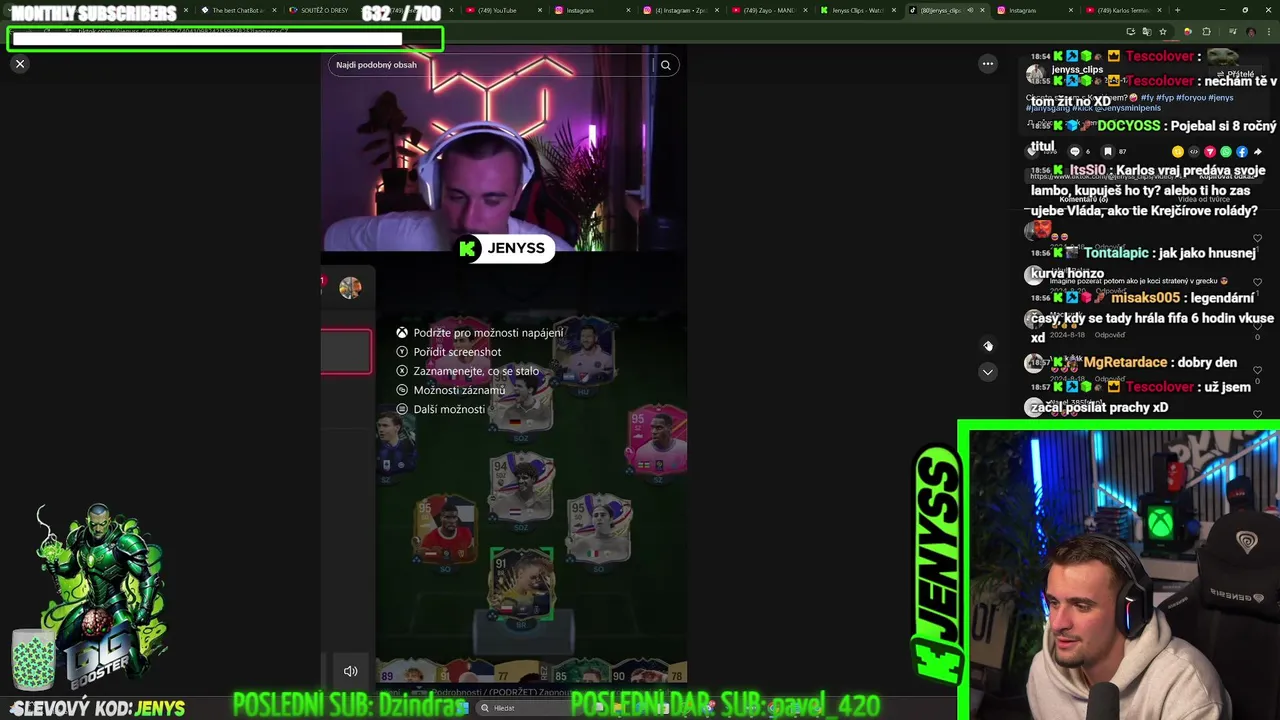This screenshot has width=1280, height=720.
Task: Mute tab via speaker icon on TikTok tab
Action: click(970, 10)
